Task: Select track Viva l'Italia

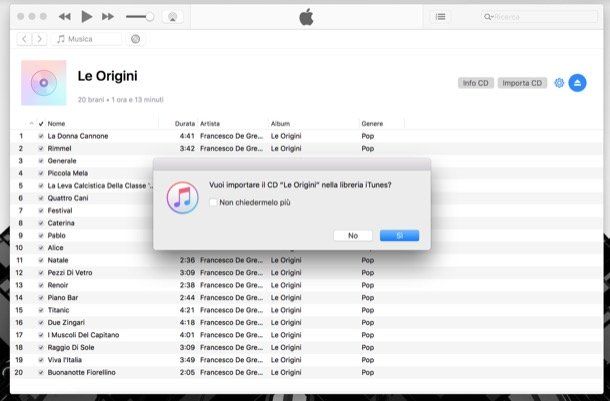Action: pyautogui.click(x=65, y=360)
